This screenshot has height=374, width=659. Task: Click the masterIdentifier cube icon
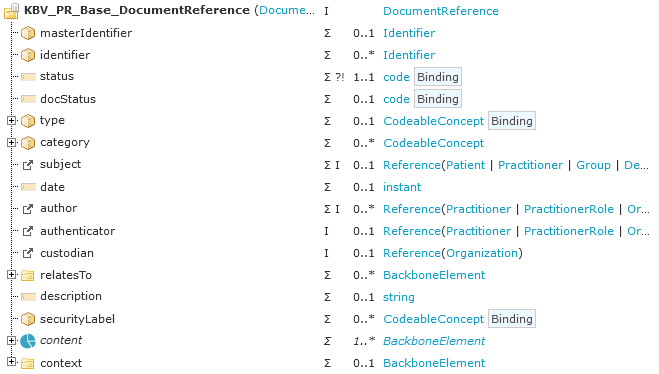[x=28, y=33]
